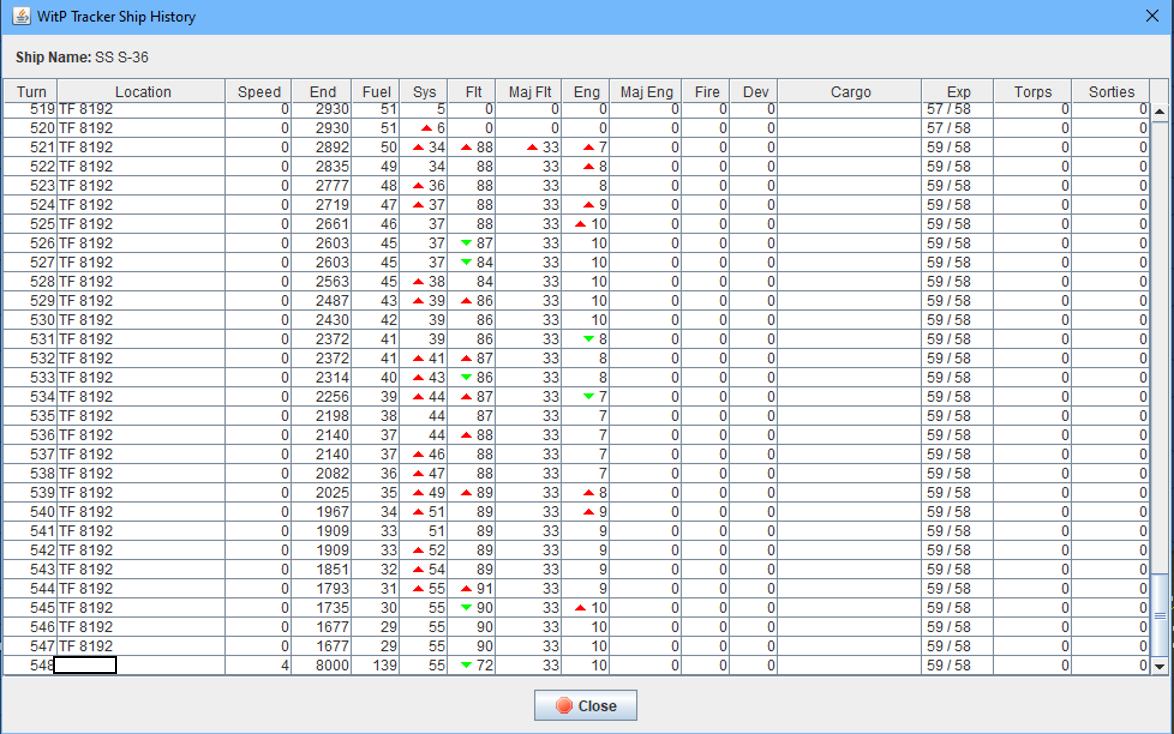Click red up arrow Flt 91 in turn 544

tap(466, 589)
